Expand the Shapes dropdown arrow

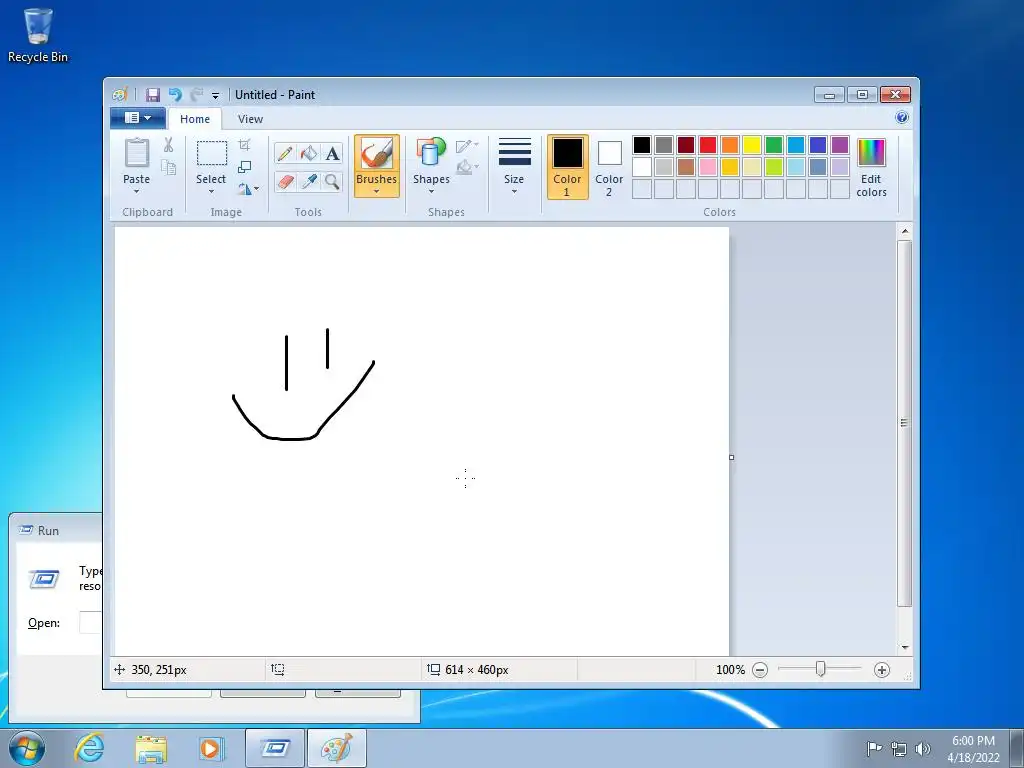431,192
